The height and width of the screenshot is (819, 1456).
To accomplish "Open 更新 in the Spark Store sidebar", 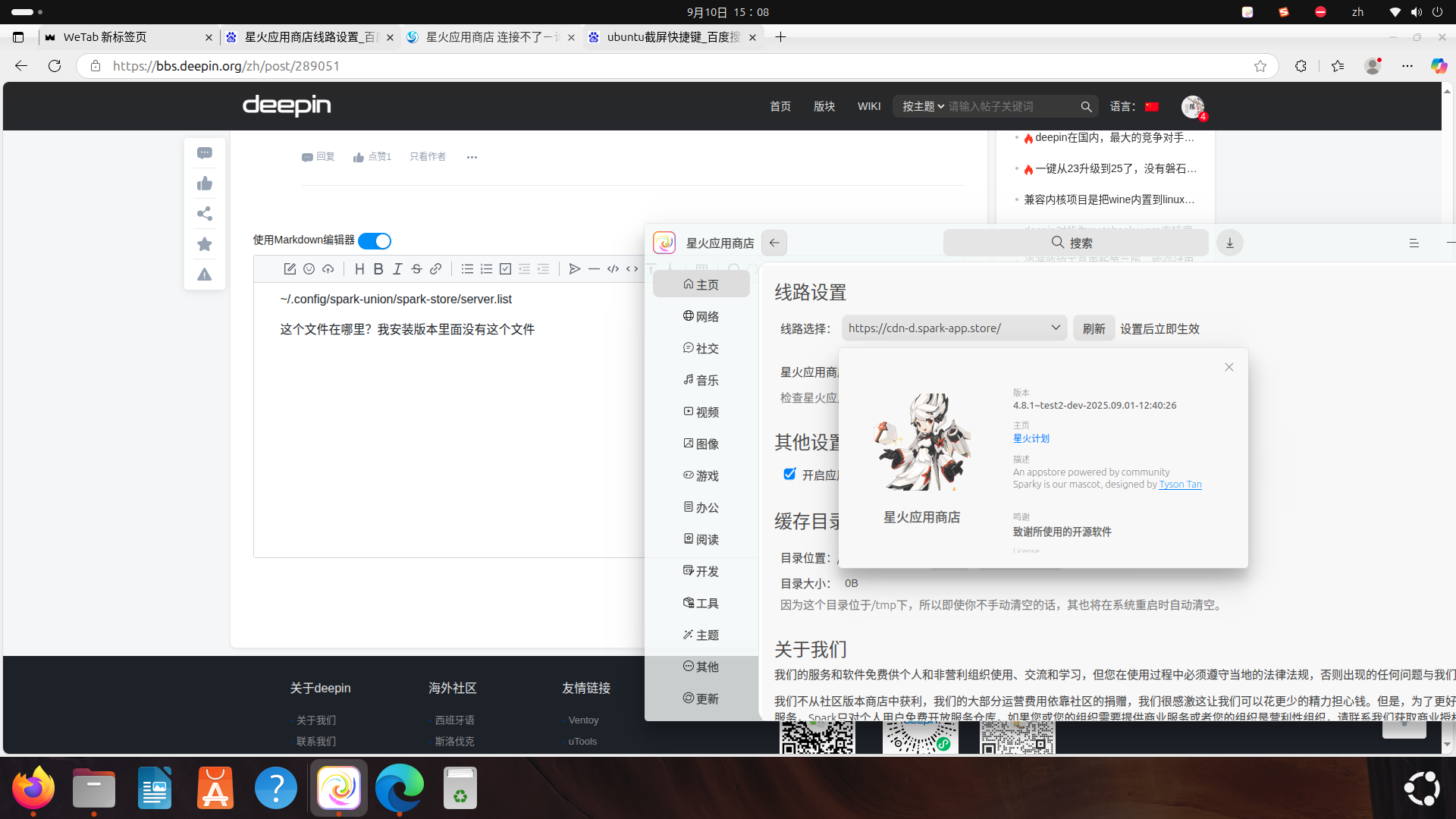I will click(x=701, y=698).
